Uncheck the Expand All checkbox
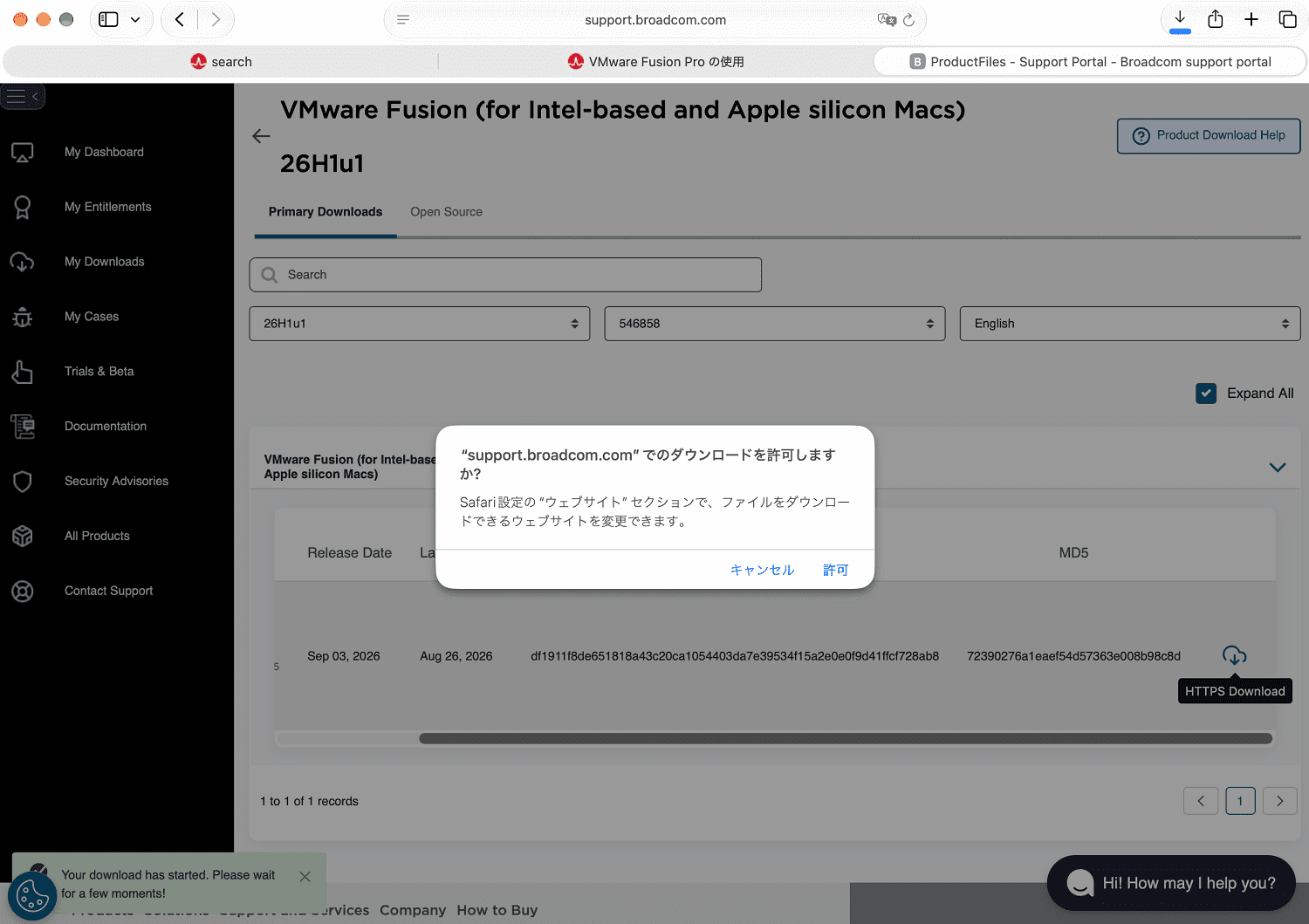 1206,394
